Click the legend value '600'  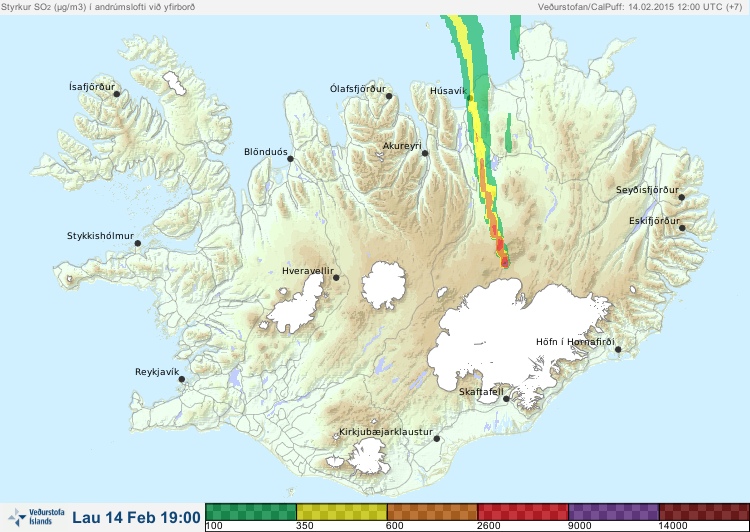coord(395,526)
